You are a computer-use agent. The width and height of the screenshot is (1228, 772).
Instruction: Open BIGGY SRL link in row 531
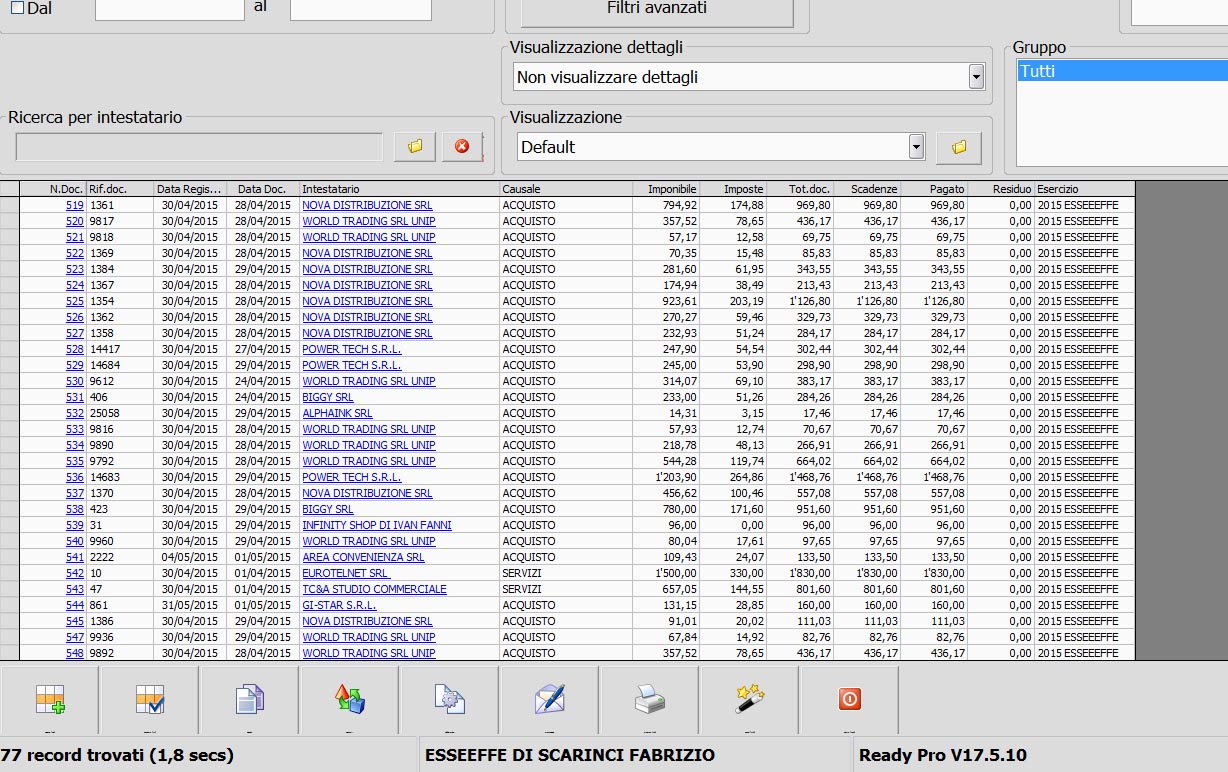(328, 397)
